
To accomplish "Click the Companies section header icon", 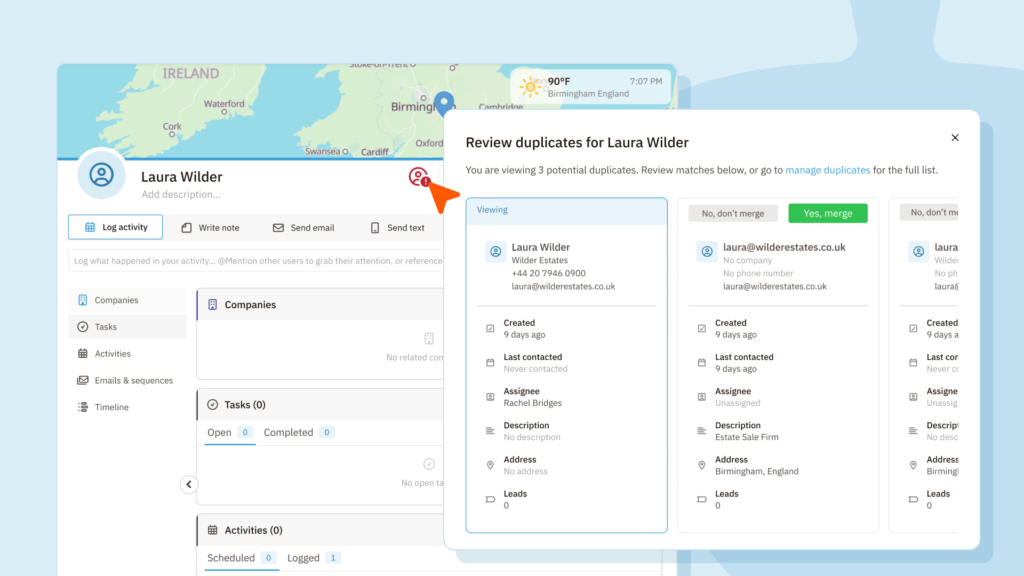I will 212,305.
